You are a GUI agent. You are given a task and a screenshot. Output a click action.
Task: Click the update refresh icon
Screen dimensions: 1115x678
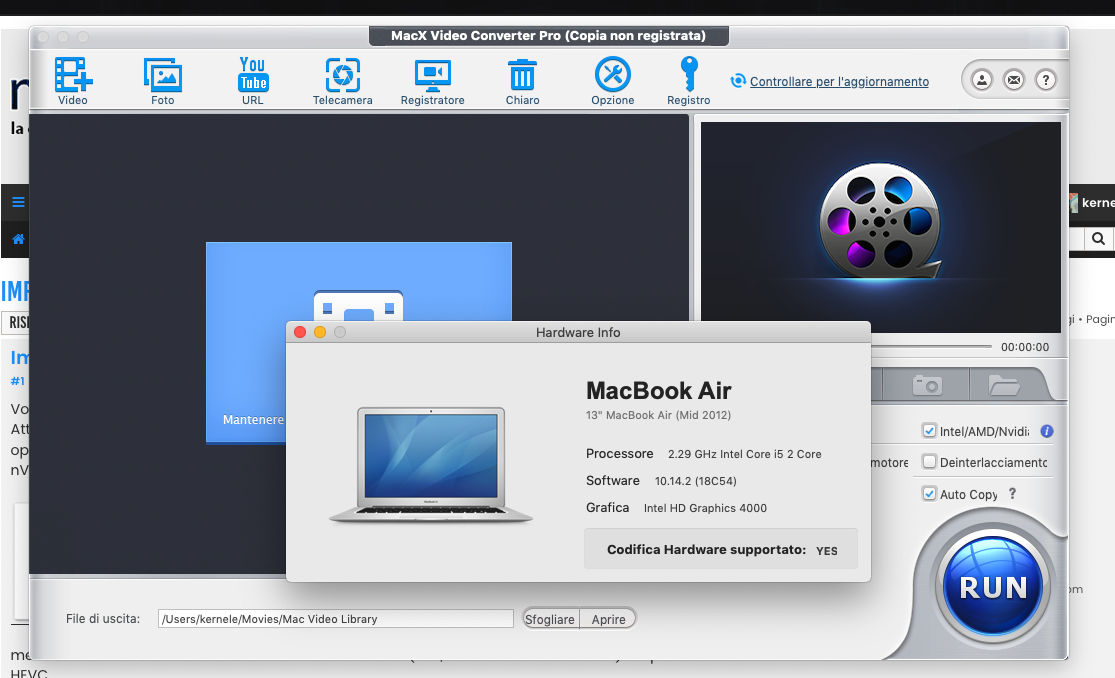738,81
